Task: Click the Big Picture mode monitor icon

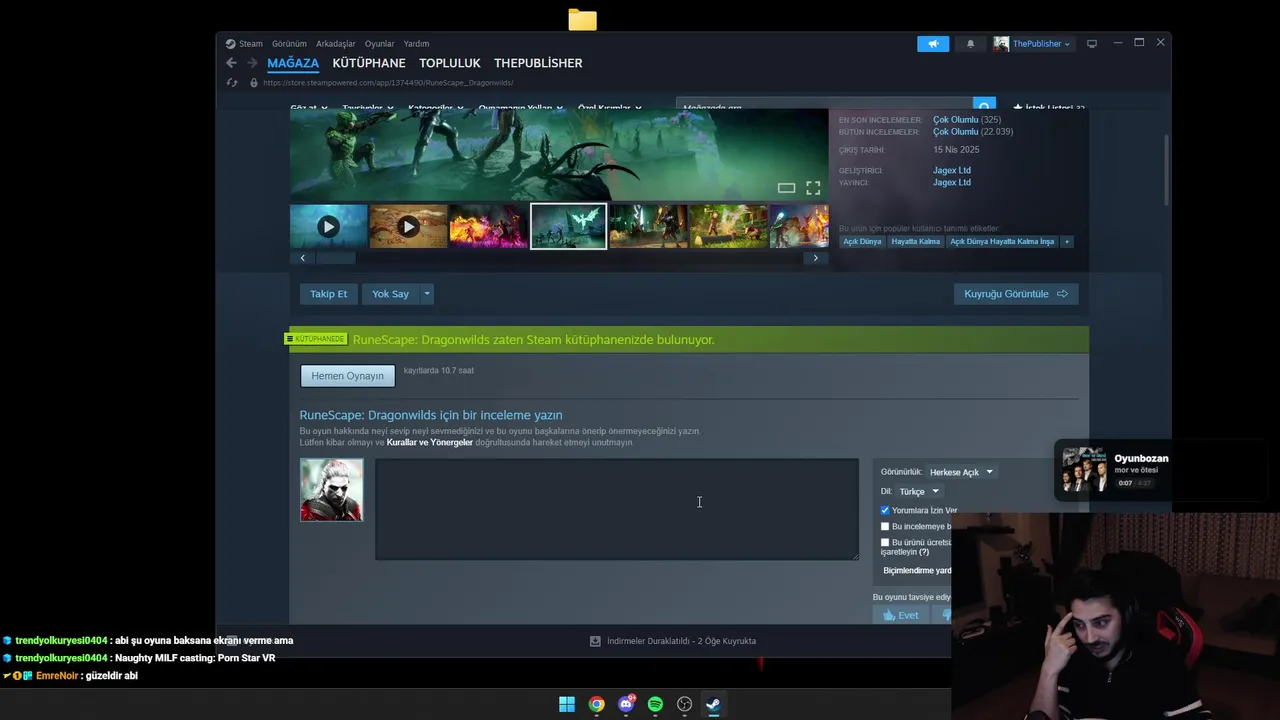Action: coord(1092,44)
